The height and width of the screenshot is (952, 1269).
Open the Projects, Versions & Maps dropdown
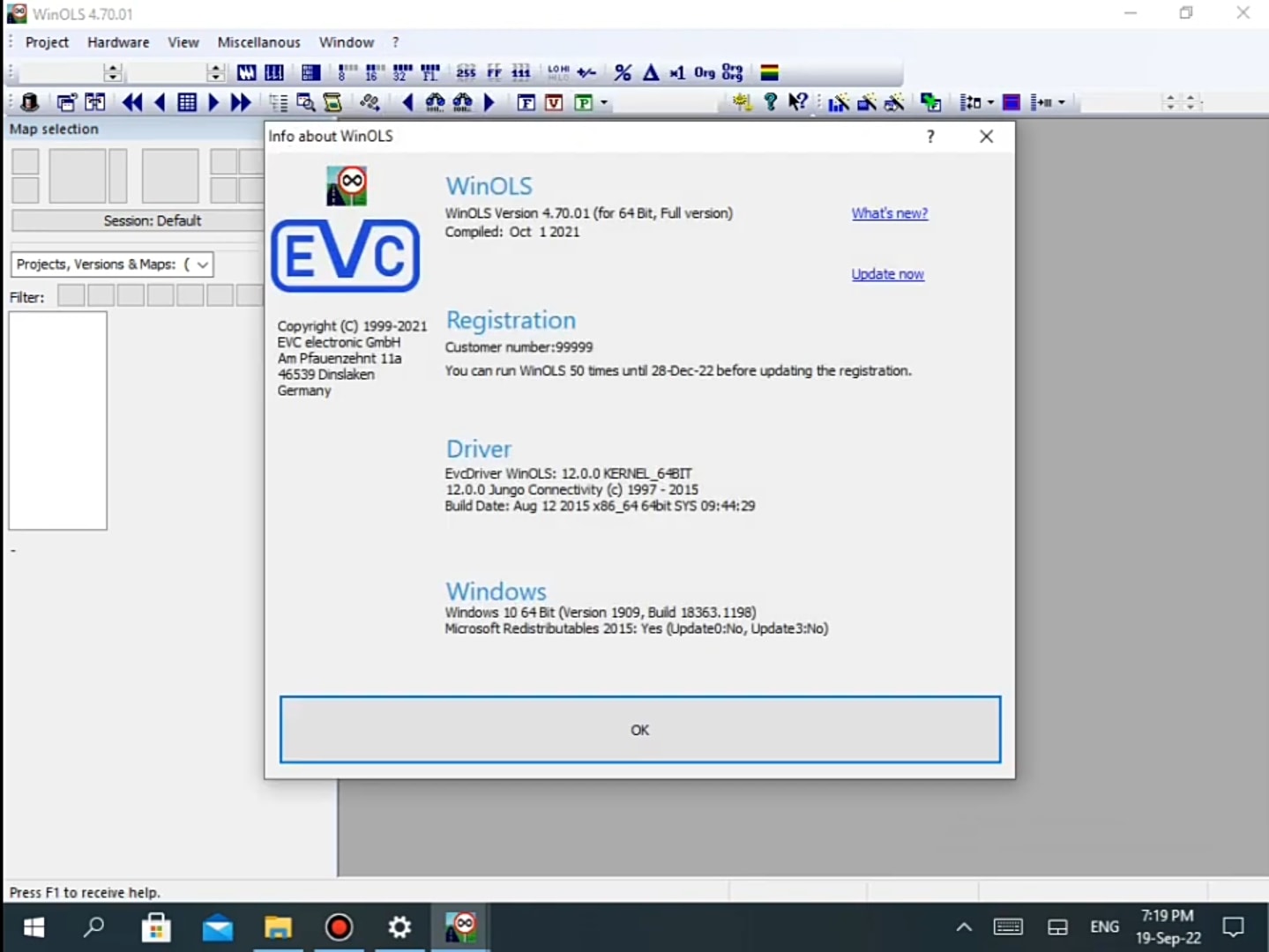click(x=202, y=264)
